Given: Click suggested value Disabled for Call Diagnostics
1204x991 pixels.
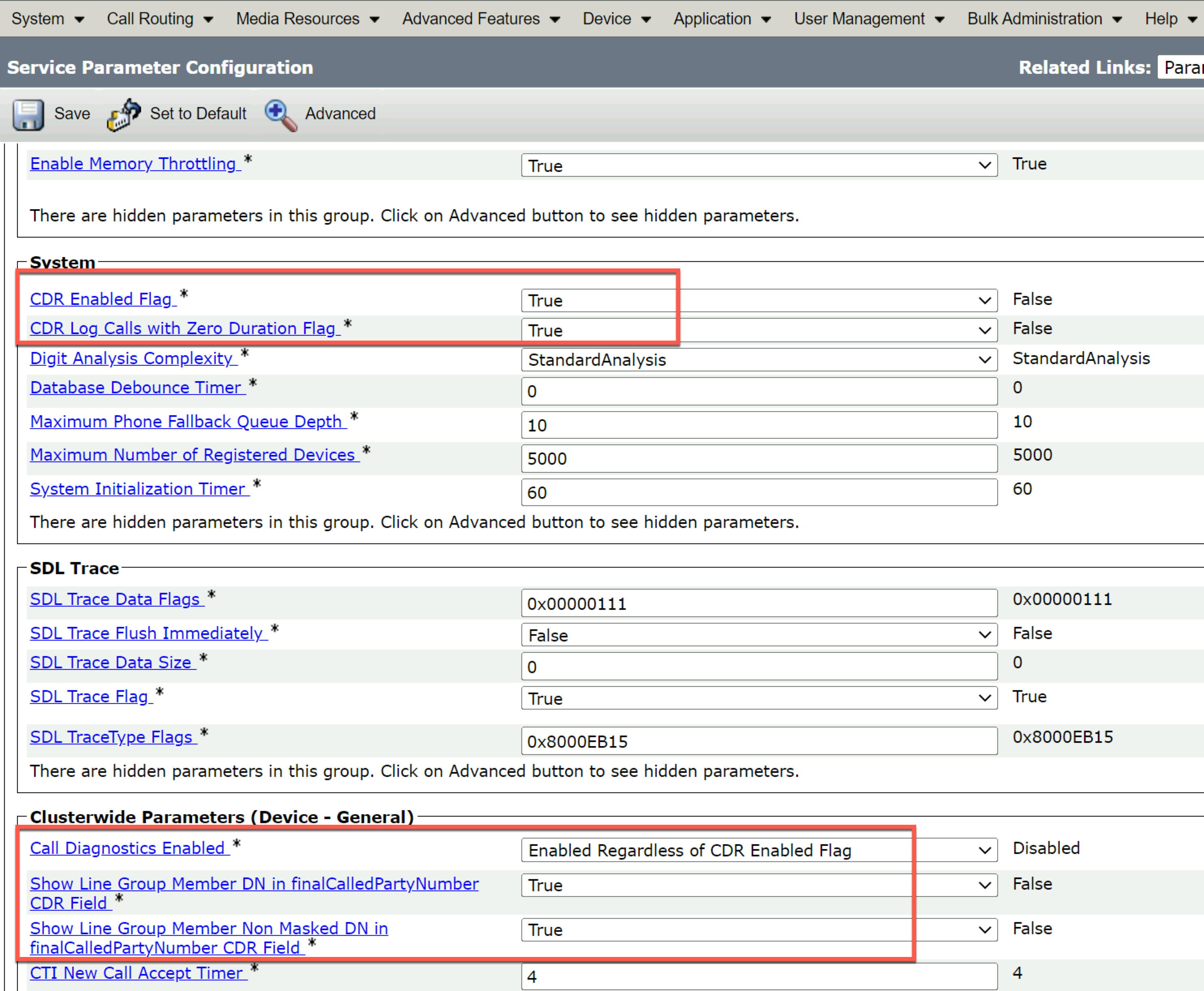Looking at the screenshot, I should [x=1046, y=848].
